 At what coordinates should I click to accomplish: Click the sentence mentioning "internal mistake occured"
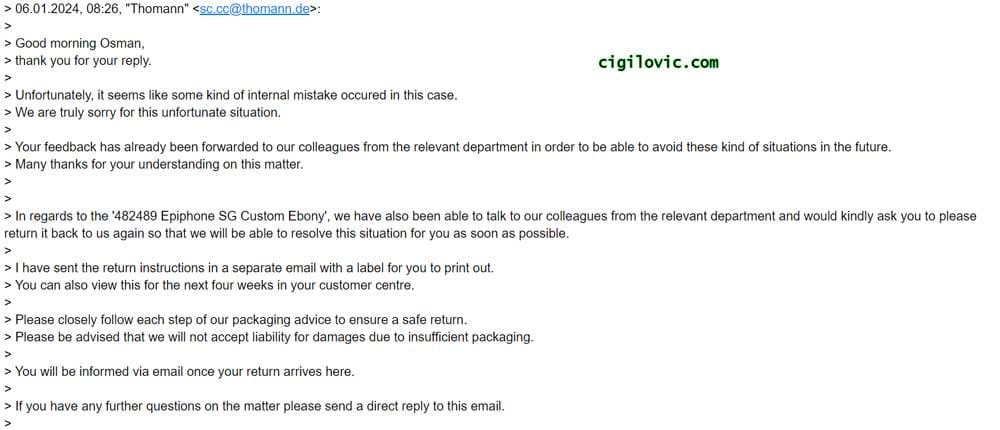[x=236, y=95]
